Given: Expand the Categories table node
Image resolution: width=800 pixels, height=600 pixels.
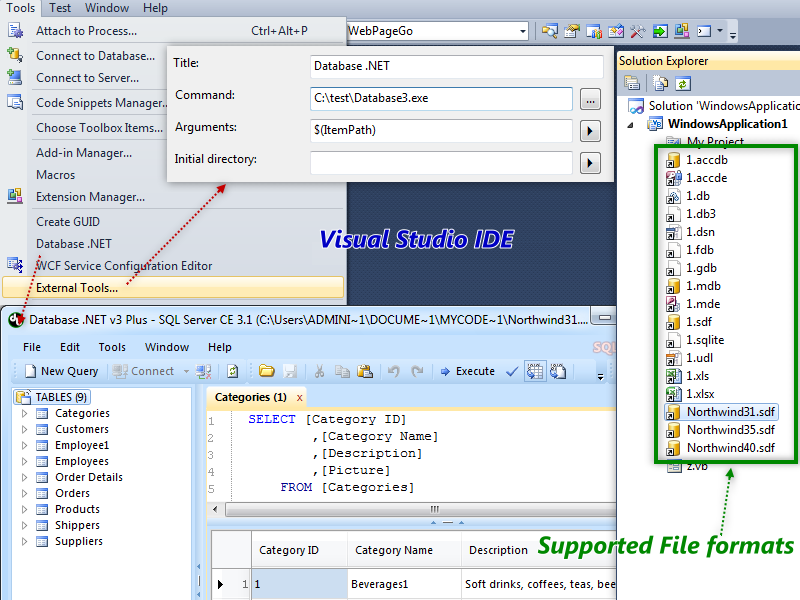Looking at the screenshot, I should click(x=24, y=413).
